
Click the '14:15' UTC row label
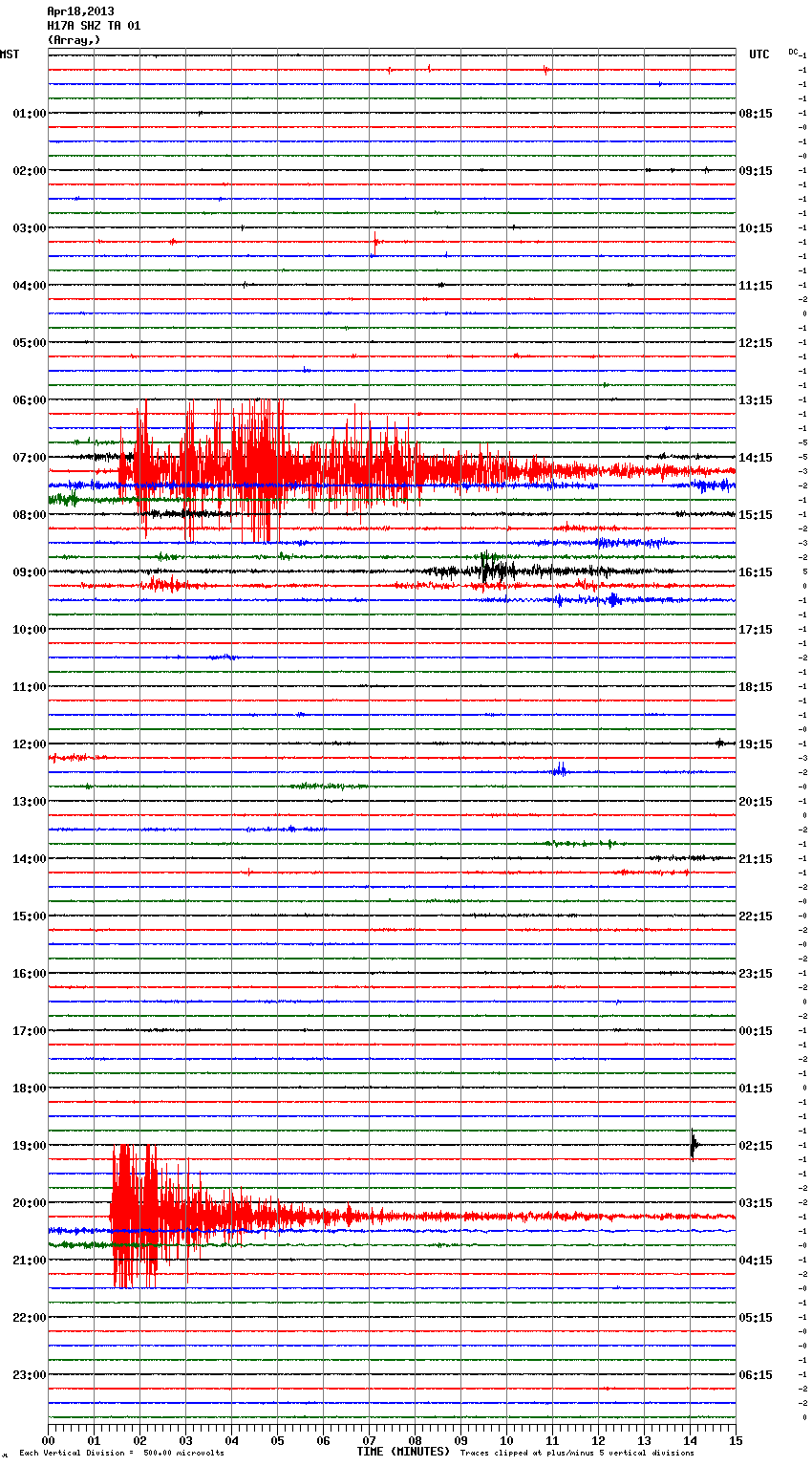point(756,458)
